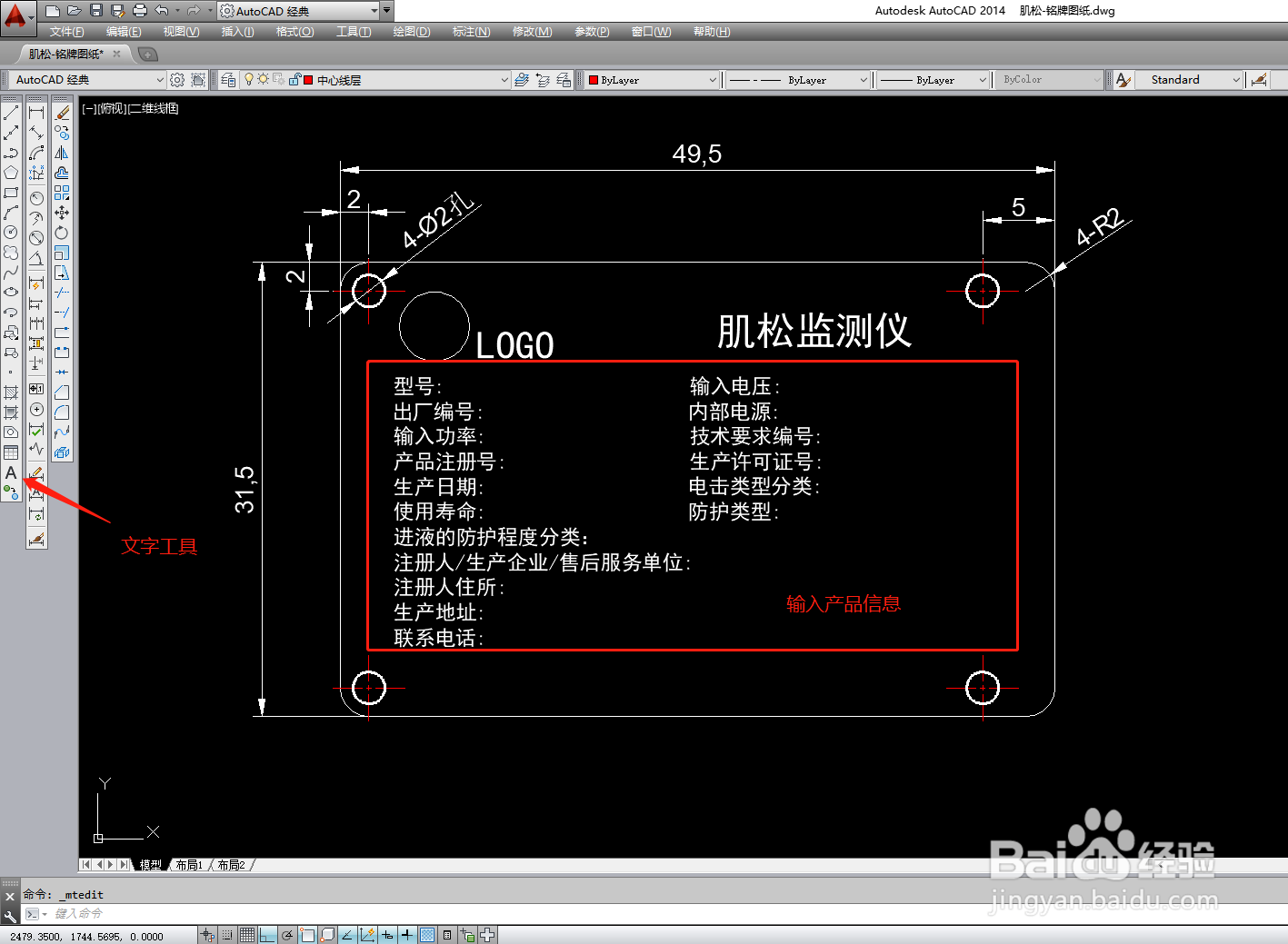Image resolution: width=1288 pixels, height=944 pixels.
Task: Switch to the 布局2 layout tab
Action: (x=231, y=865)
